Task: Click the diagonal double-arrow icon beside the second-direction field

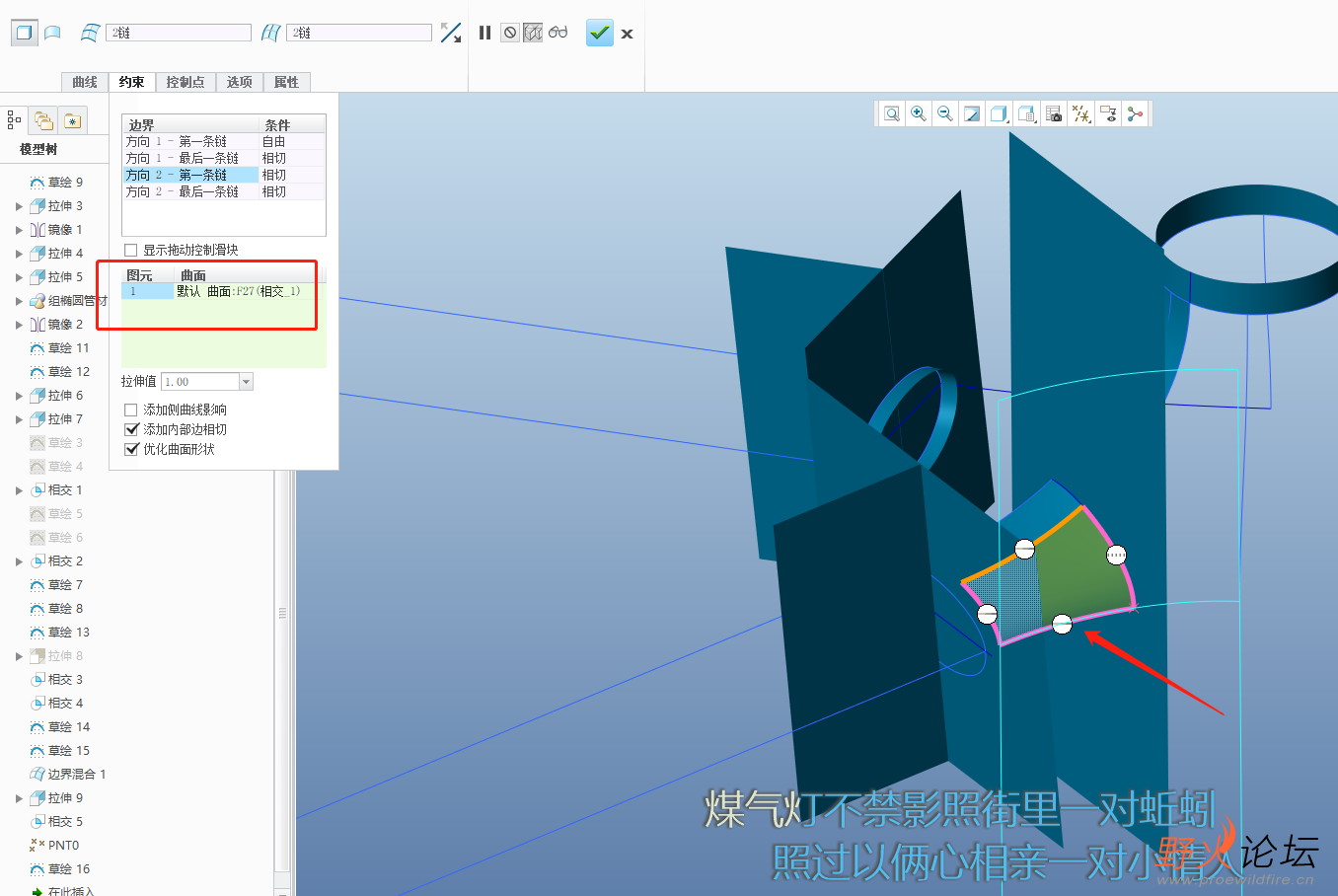Action: (x=451, y=33)
